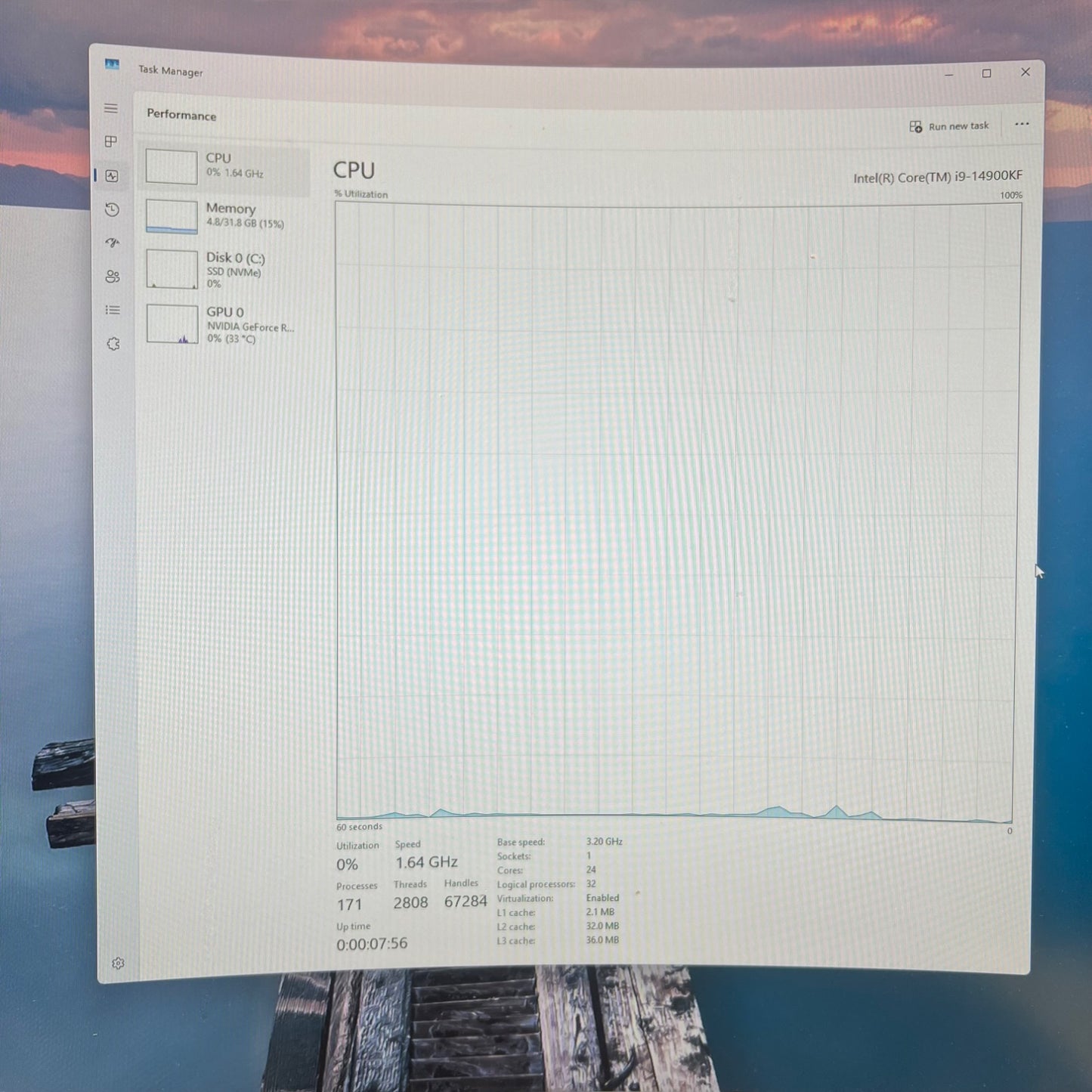1092x1092 pixels.
Task: Click the handles count 67284
Action: coord(466,902)
